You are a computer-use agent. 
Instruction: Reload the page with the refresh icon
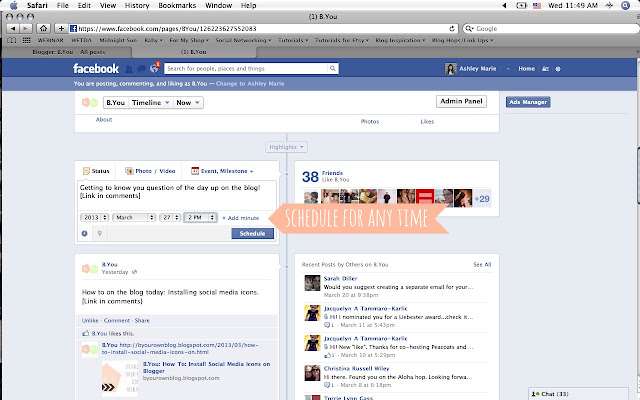(x=452, y=29)
